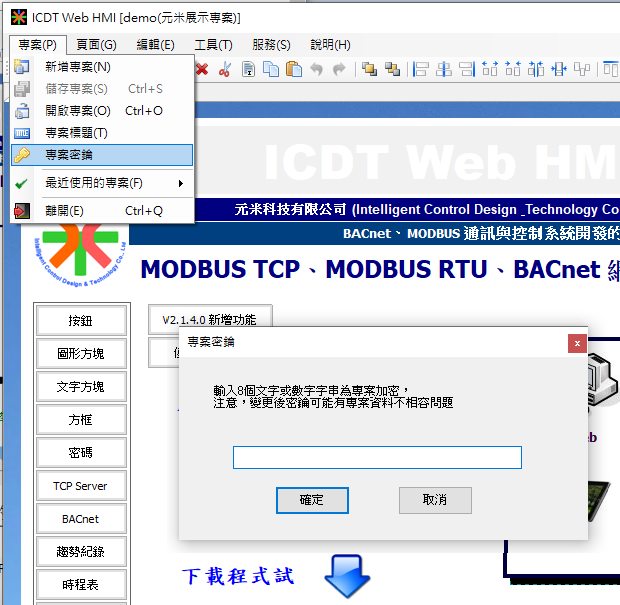620x605 pixels.
Task: Click 離開(E) to exit the application
Action: click(x=65, y=211)
